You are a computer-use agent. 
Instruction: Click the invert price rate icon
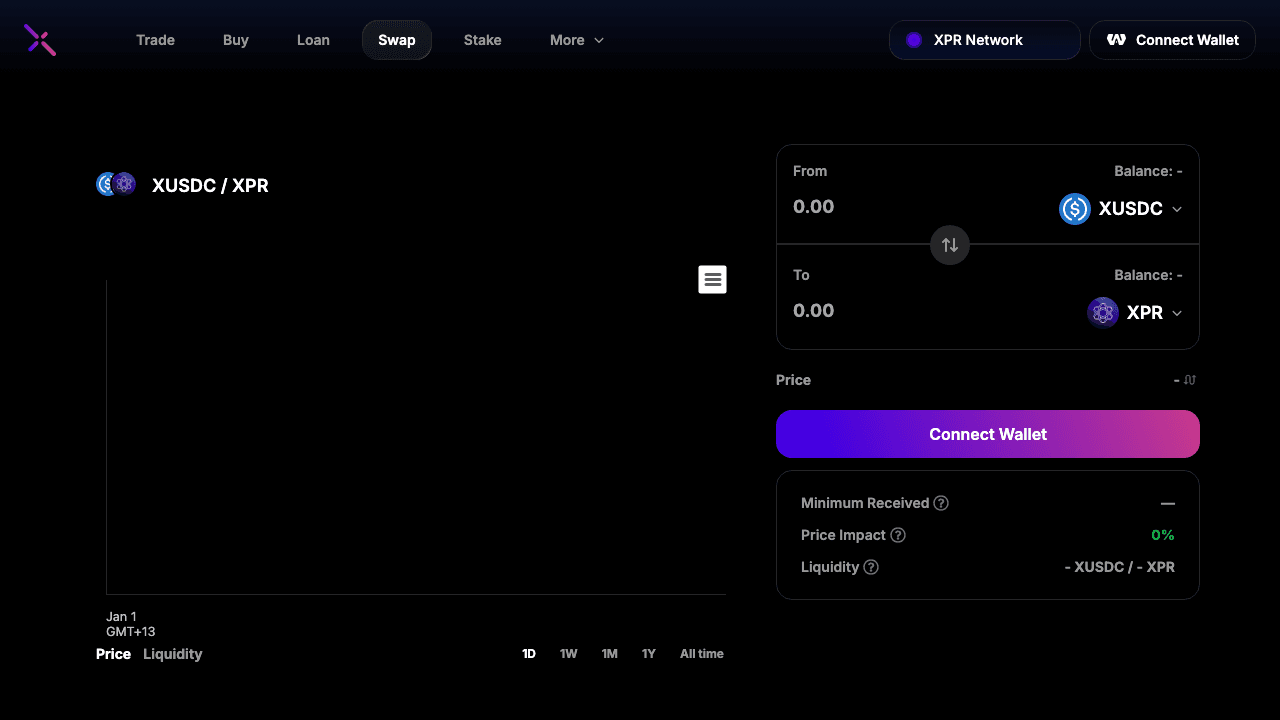(1189, 380)
